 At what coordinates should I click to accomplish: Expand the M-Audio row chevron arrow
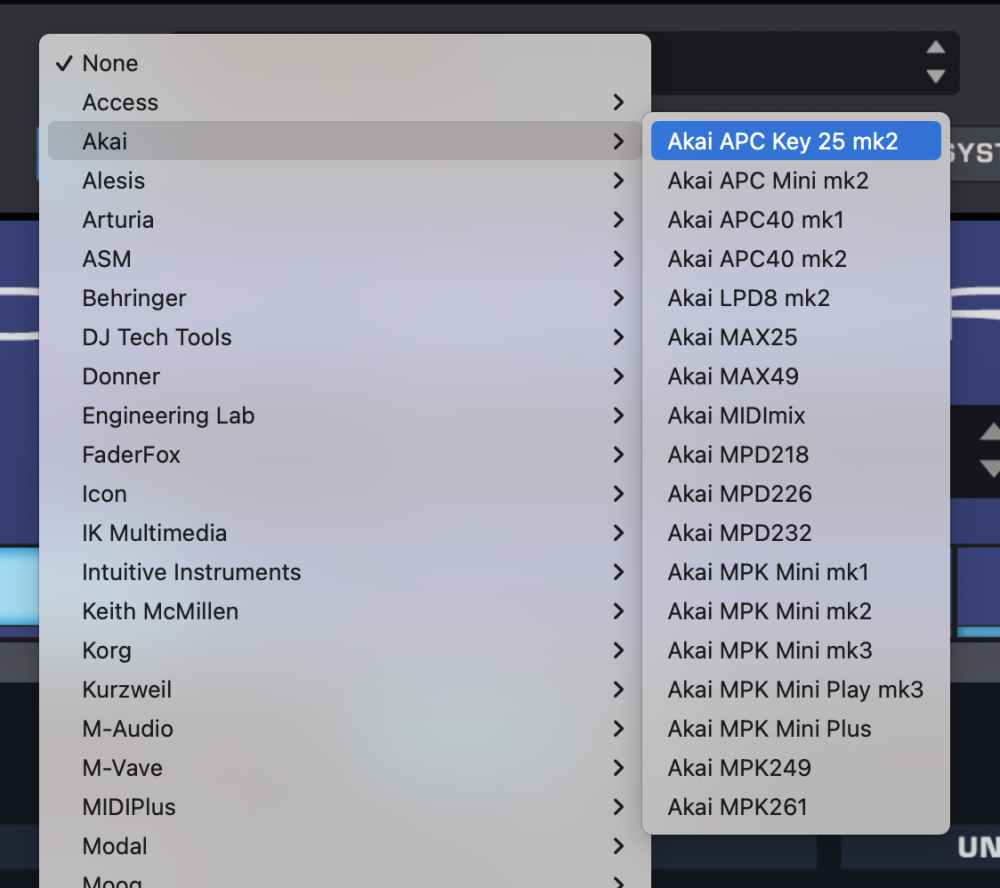click(x=618, y=729)
